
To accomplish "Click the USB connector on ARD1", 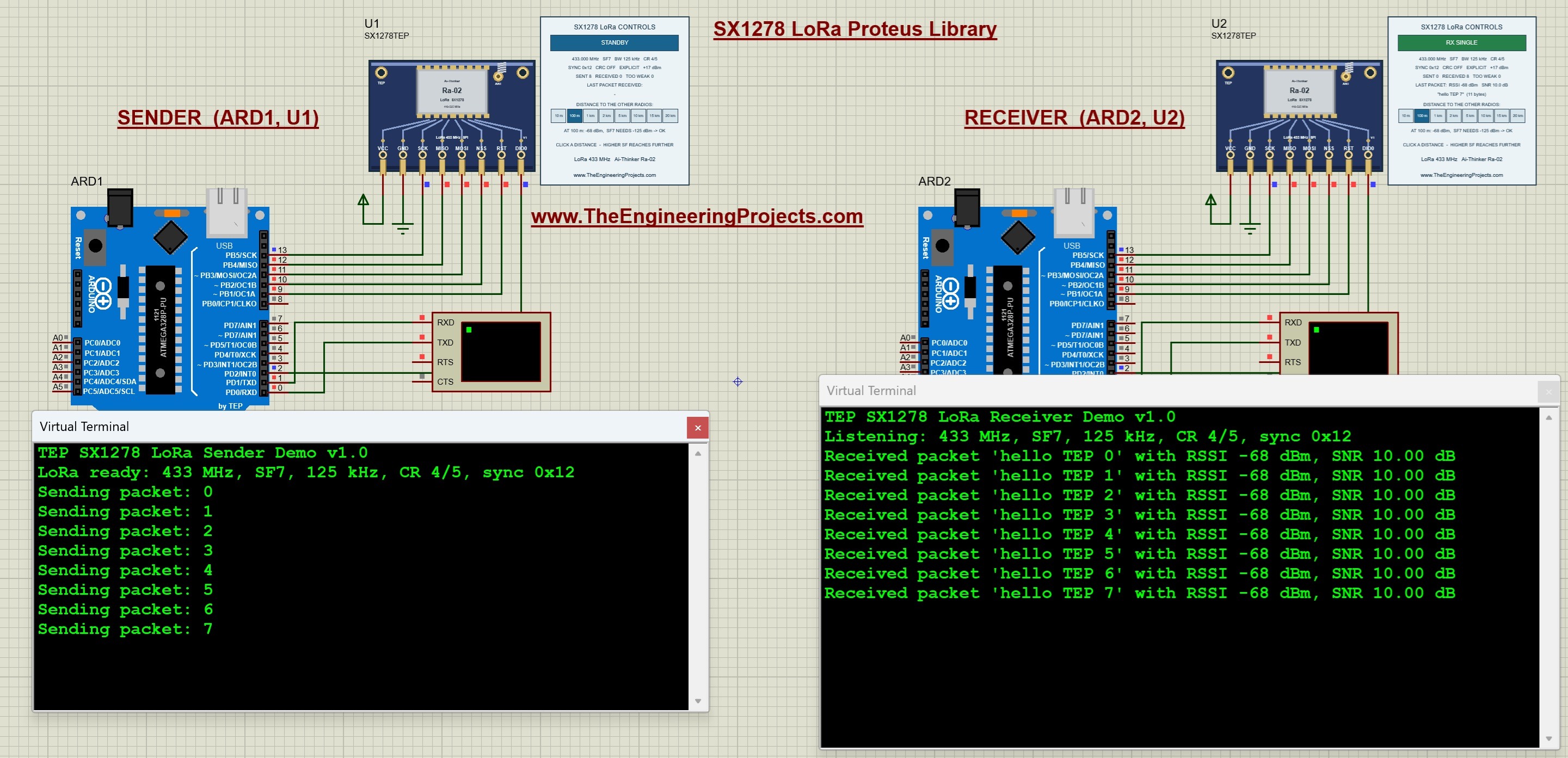I will point(227,212).
